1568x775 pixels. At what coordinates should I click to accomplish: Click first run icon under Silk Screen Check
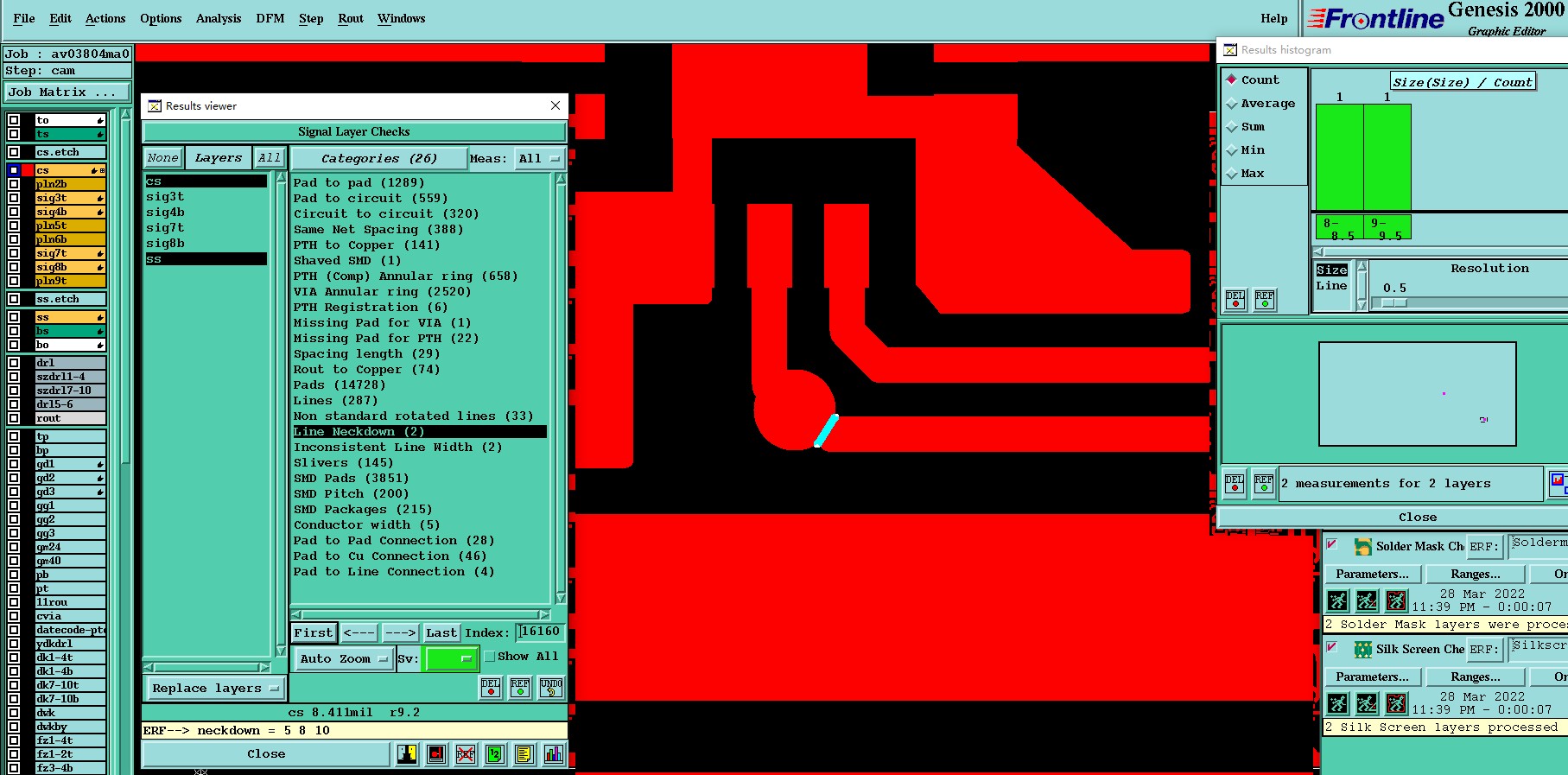pos(1337,703)
